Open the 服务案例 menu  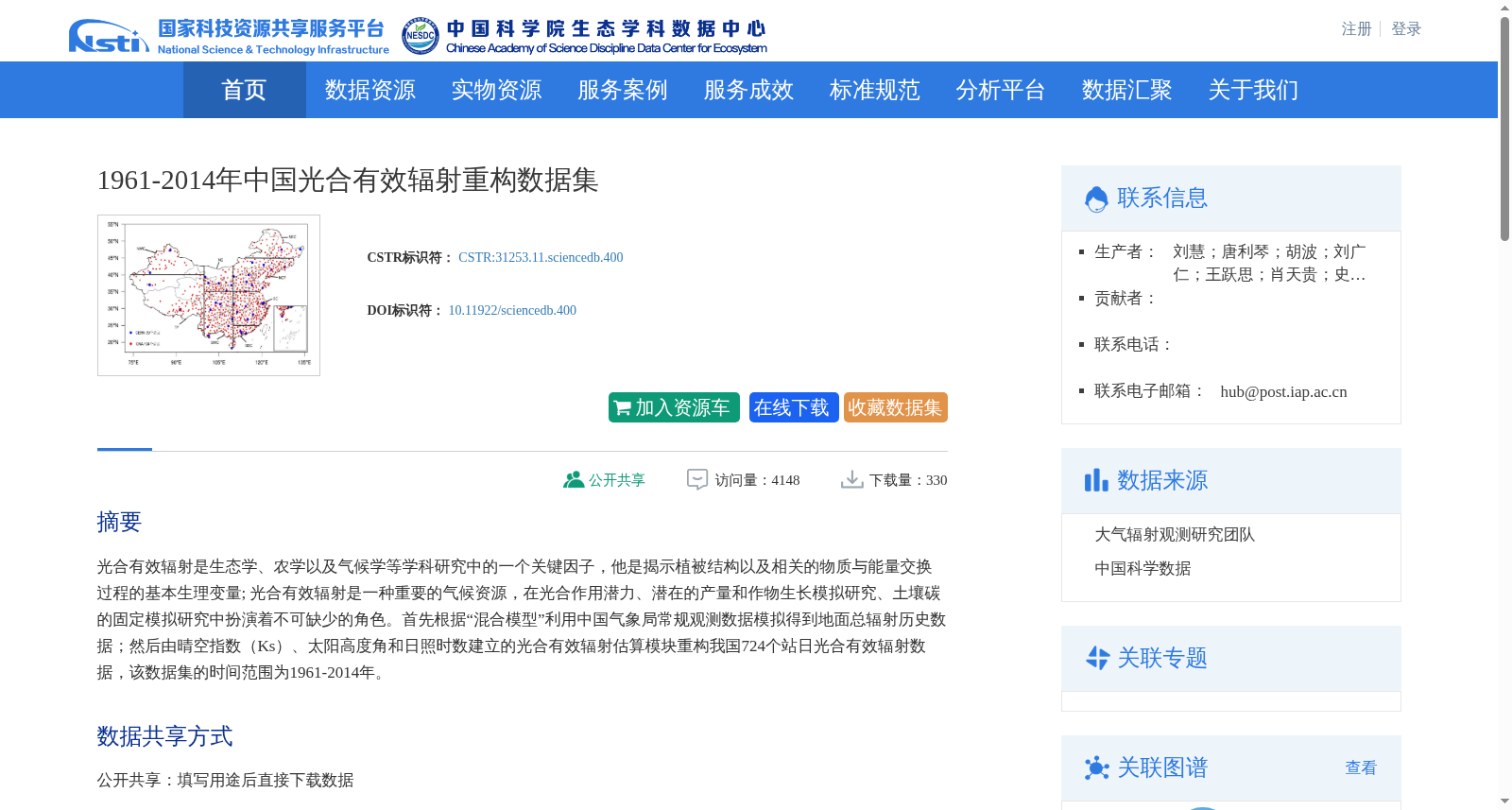pyautogui.click(x=623, y=90)
